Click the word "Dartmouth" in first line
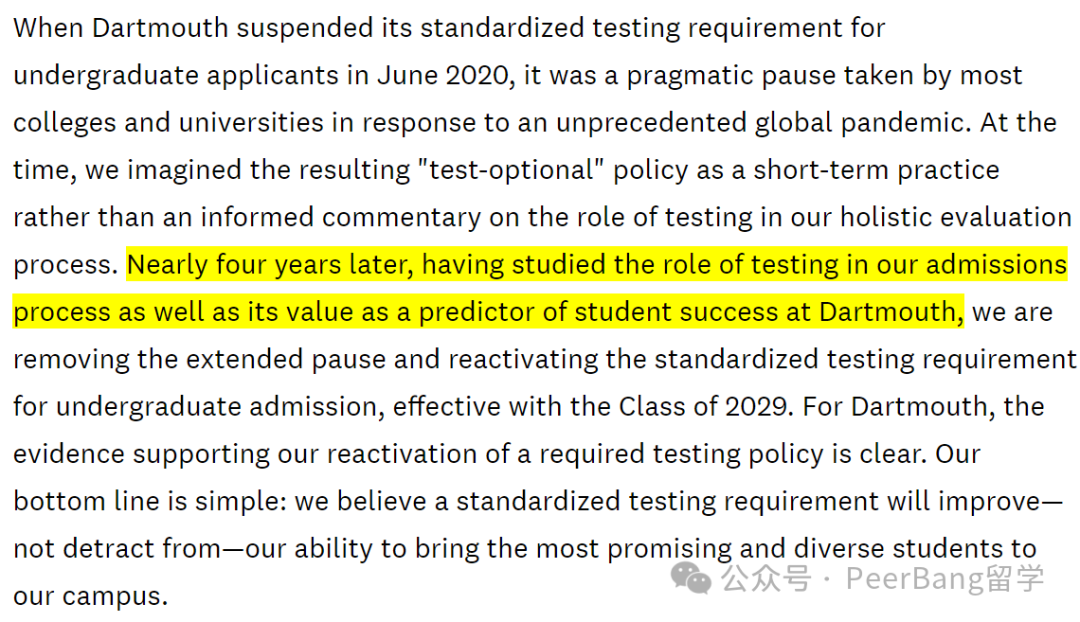 click(160, 28)
